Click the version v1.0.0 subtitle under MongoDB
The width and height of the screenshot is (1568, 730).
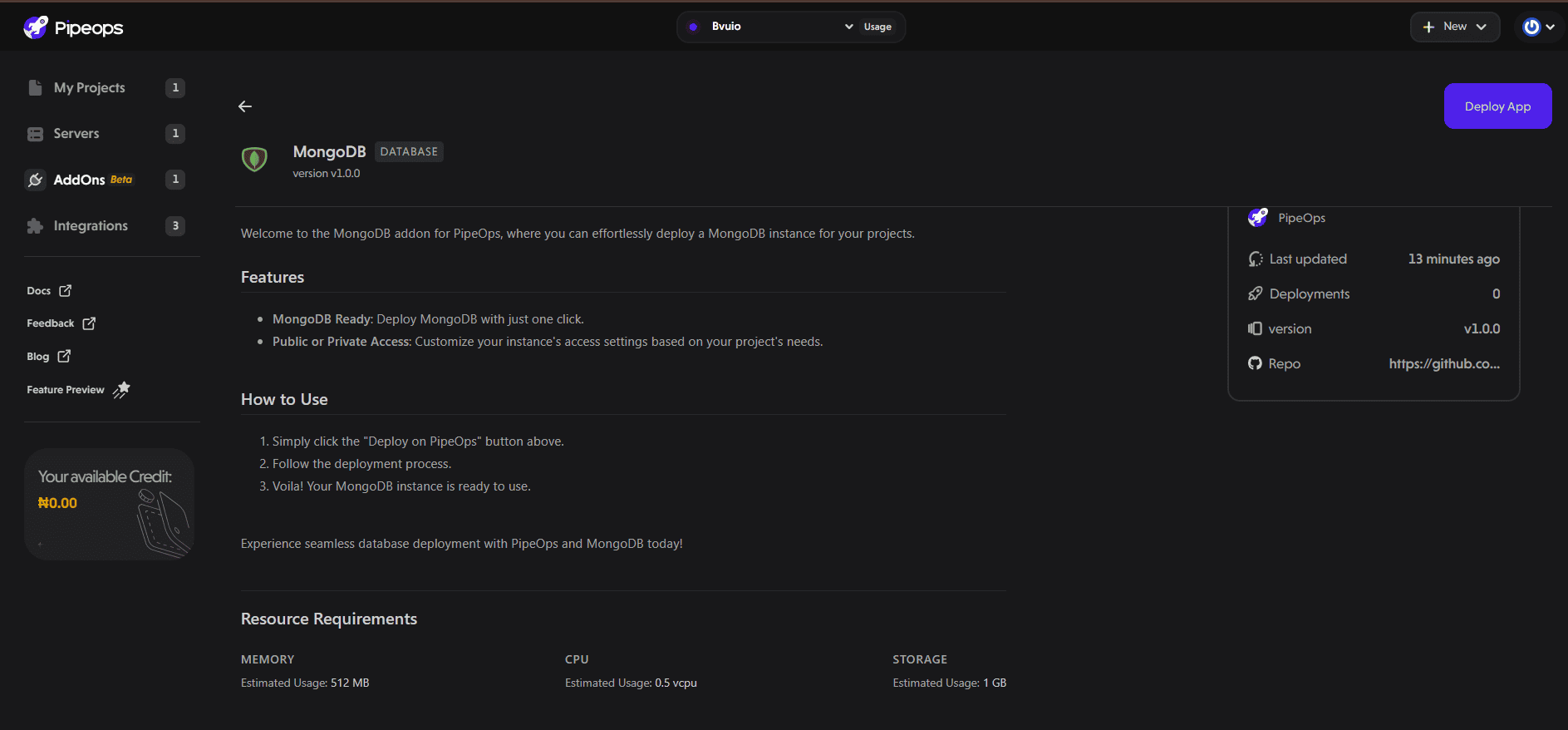coord(327,174)
